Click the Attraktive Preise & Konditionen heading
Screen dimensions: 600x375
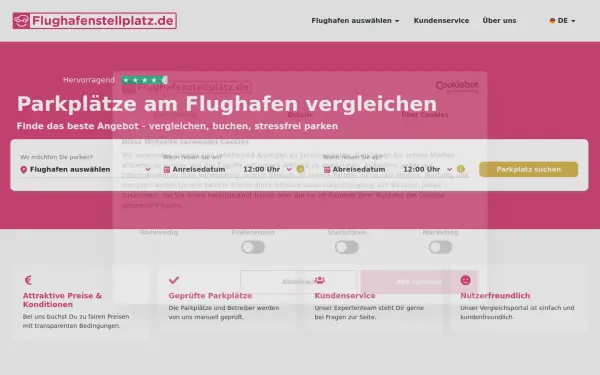point(62,300)
